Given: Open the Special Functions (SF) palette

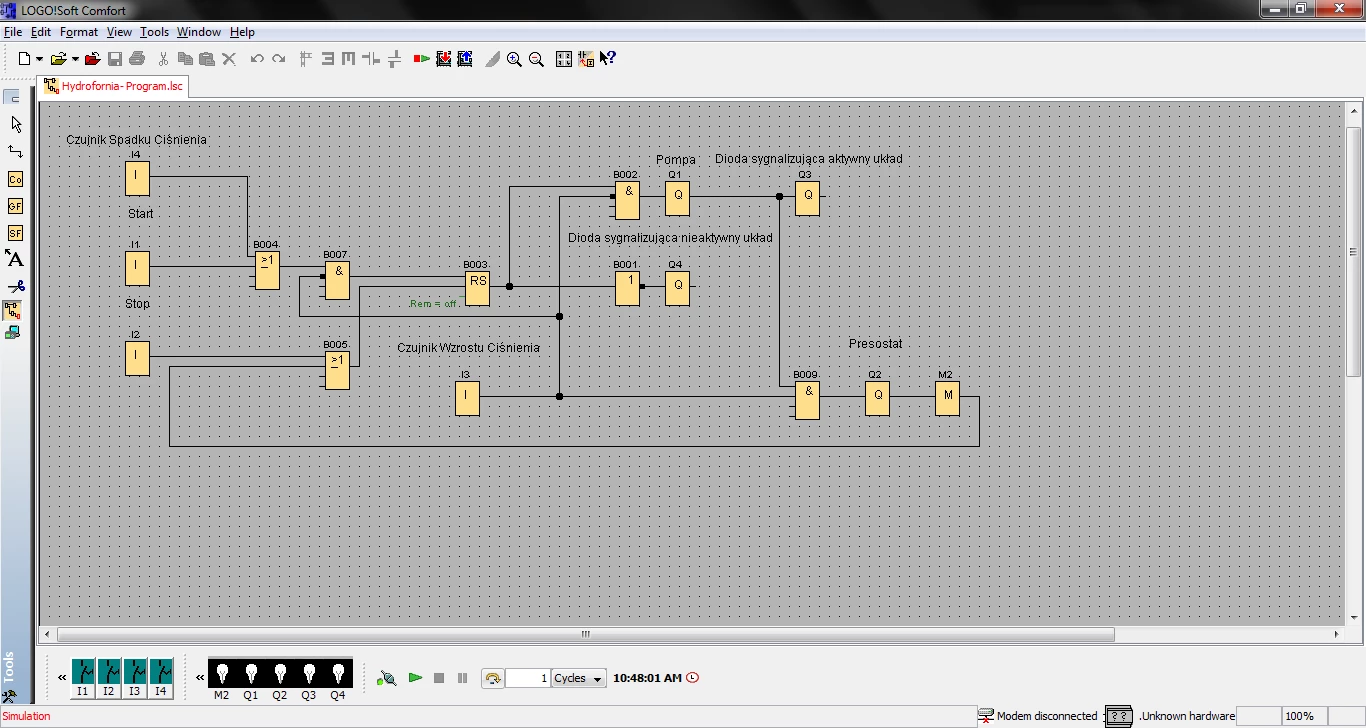Looking at the screenshot, I should click(15, 233).
